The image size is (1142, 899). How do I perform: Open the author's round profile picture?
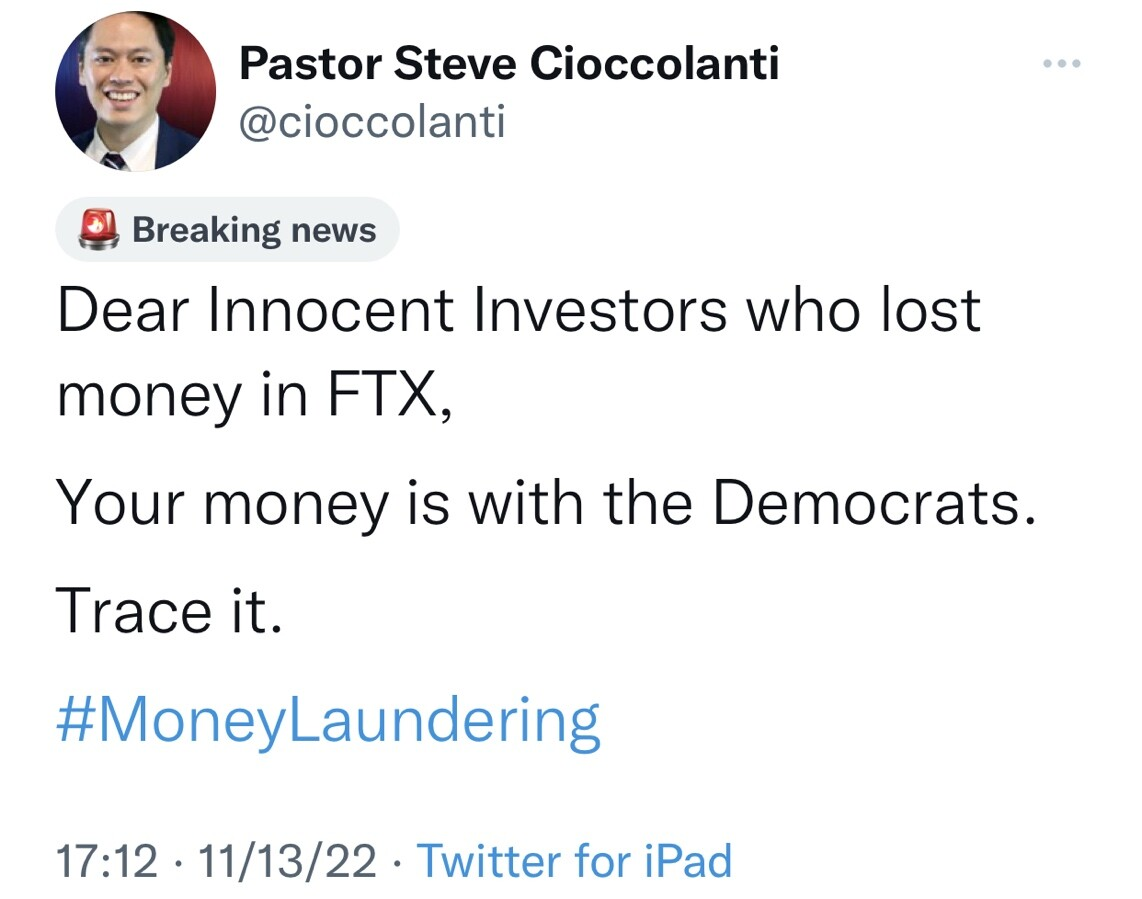tap(135, 91)
